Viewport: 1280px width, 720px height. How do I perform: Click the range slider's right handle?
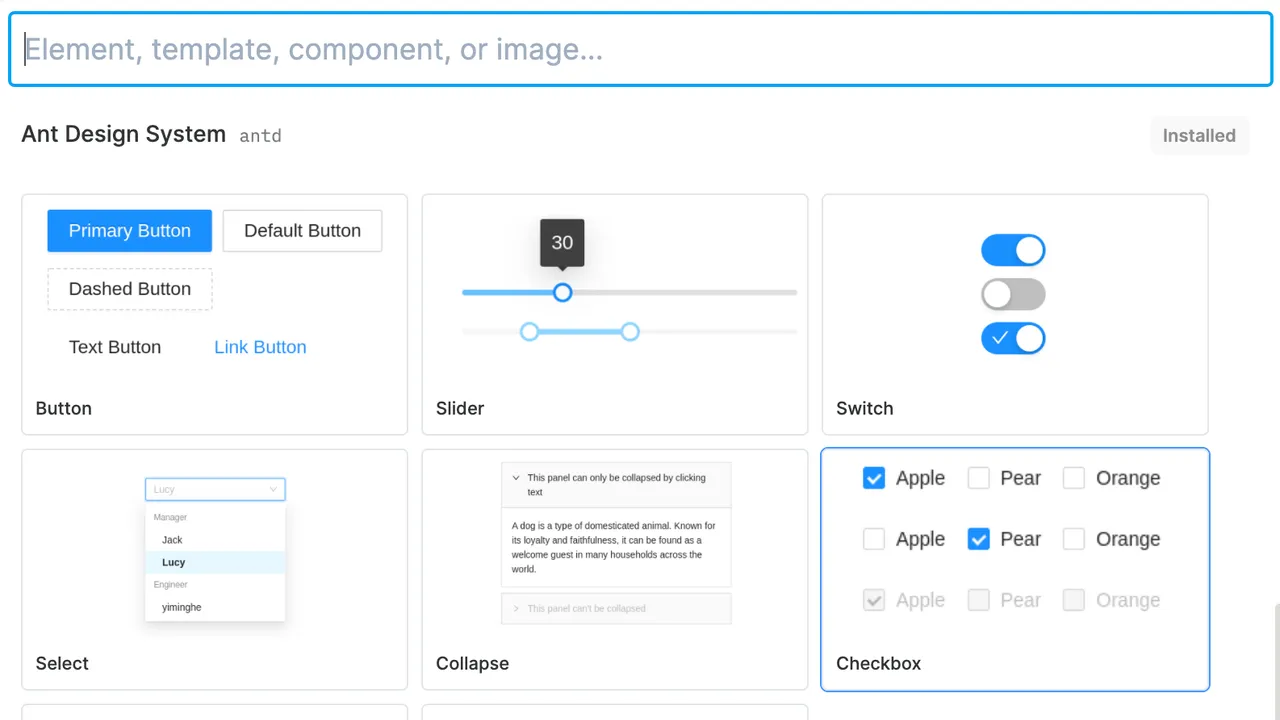coord(629,331)
